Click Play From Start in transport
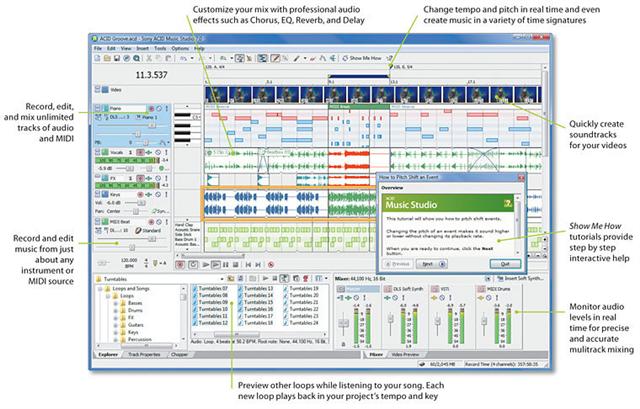 [x=205, y=265]
